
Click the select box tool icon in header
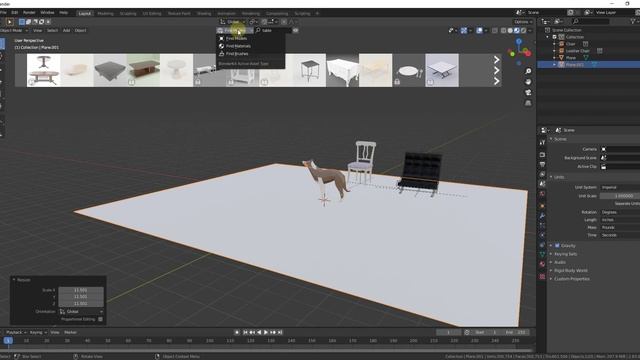[10, 22]
